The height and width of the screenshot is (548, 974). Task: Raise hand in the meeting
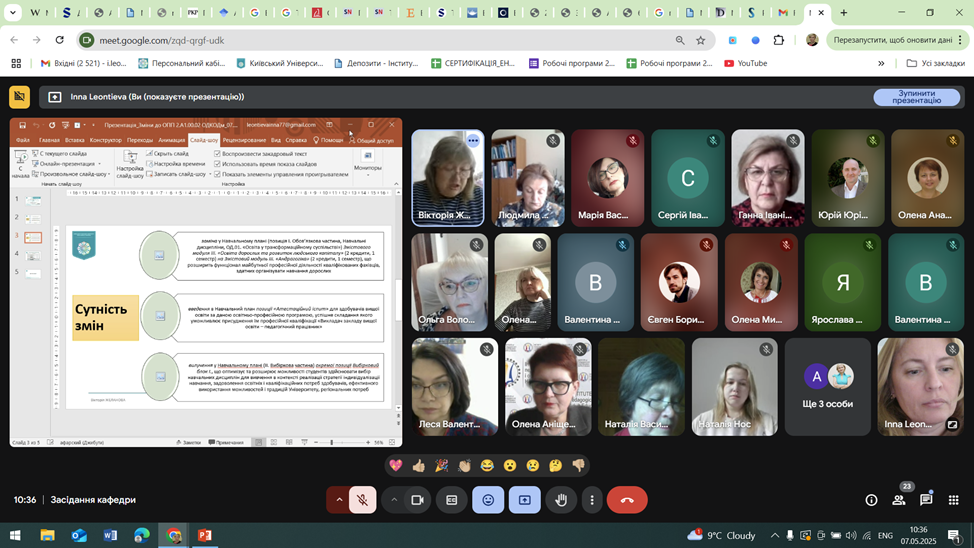click(561, 500)
